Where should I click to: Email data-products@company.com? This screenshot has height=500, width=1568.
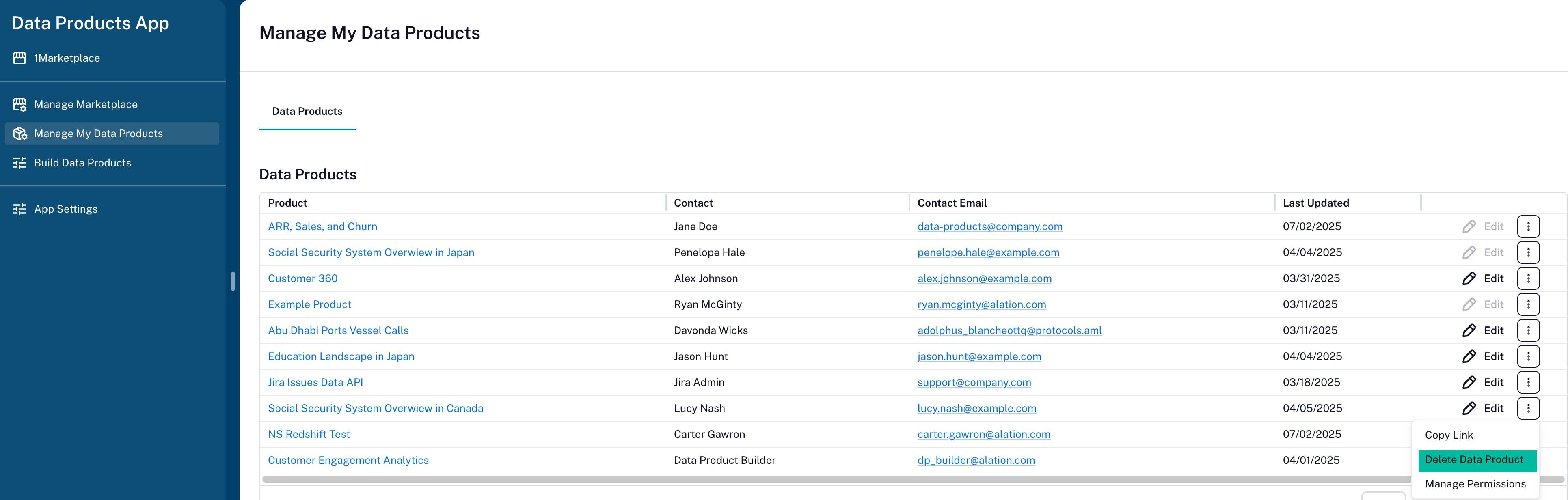click(x=990, y=226)
